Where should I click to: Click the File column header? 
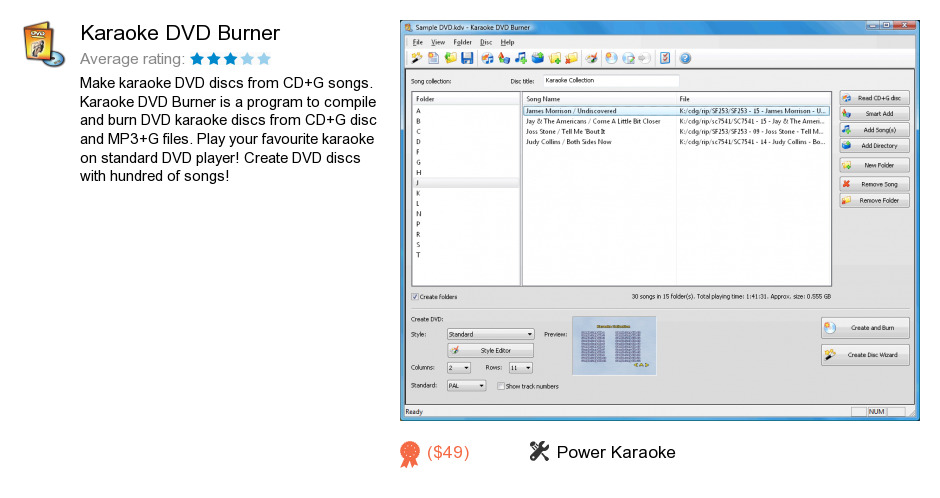[754, 99]
